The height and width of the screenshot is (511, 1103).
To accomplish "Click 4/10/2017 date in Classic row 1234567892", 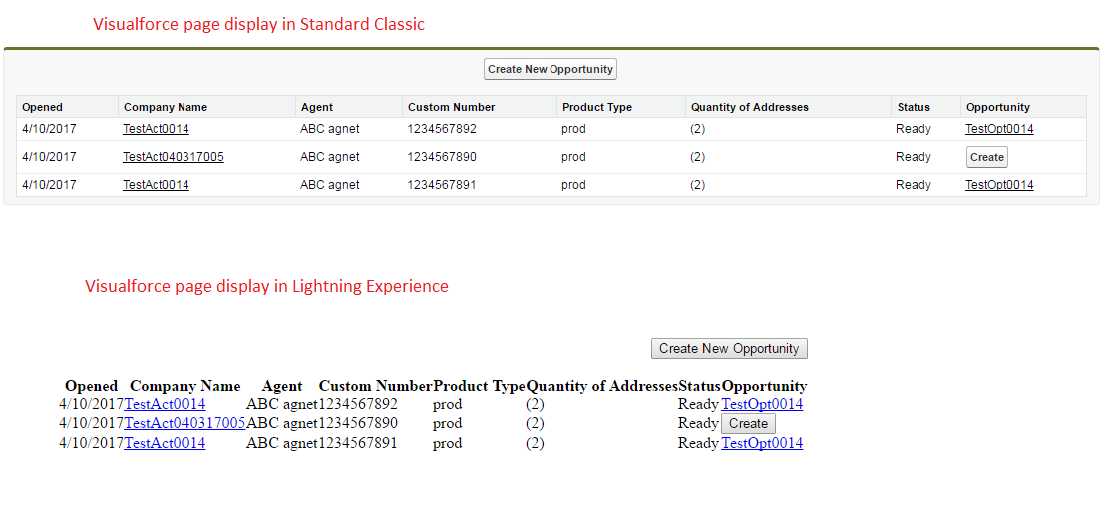I will click(49, 129).
